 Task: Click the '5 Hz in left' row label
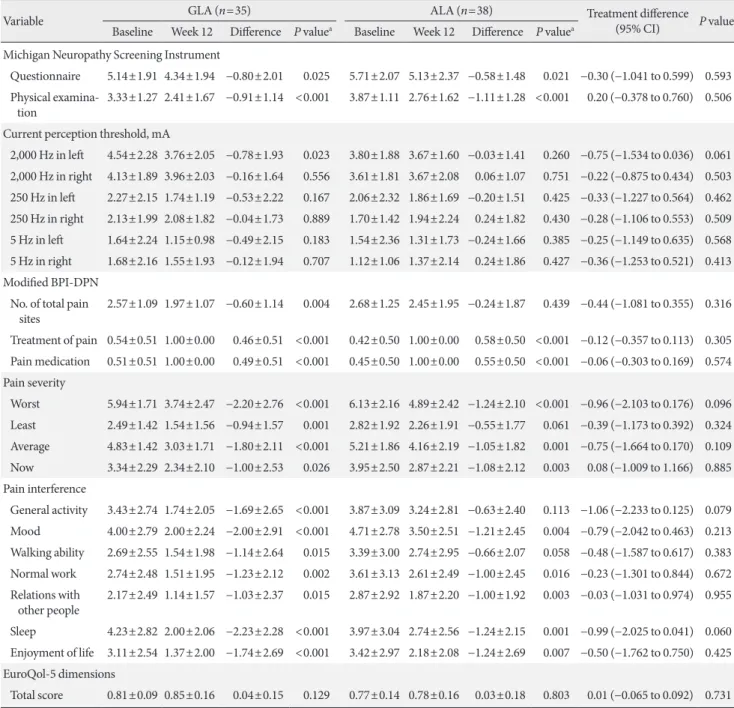37,240
